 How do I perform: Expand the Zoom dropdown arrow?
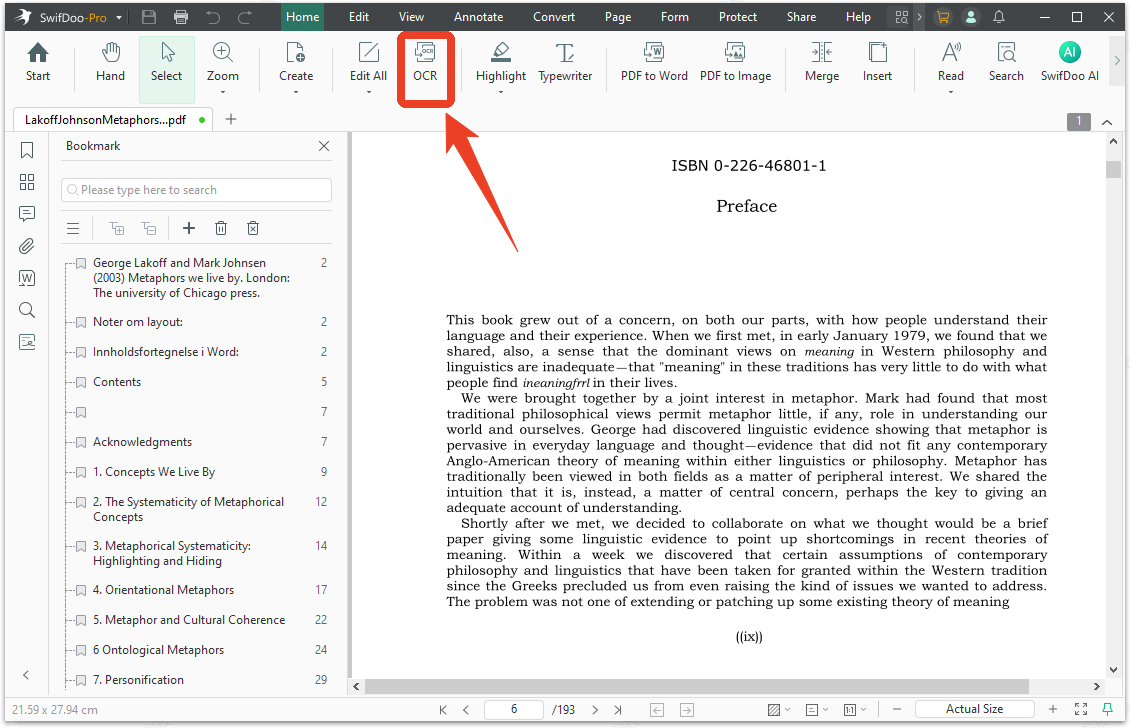click(223, 92)
